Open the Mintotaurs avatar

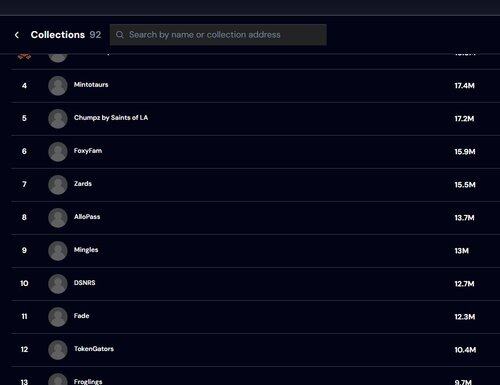(x=58, y=86)
